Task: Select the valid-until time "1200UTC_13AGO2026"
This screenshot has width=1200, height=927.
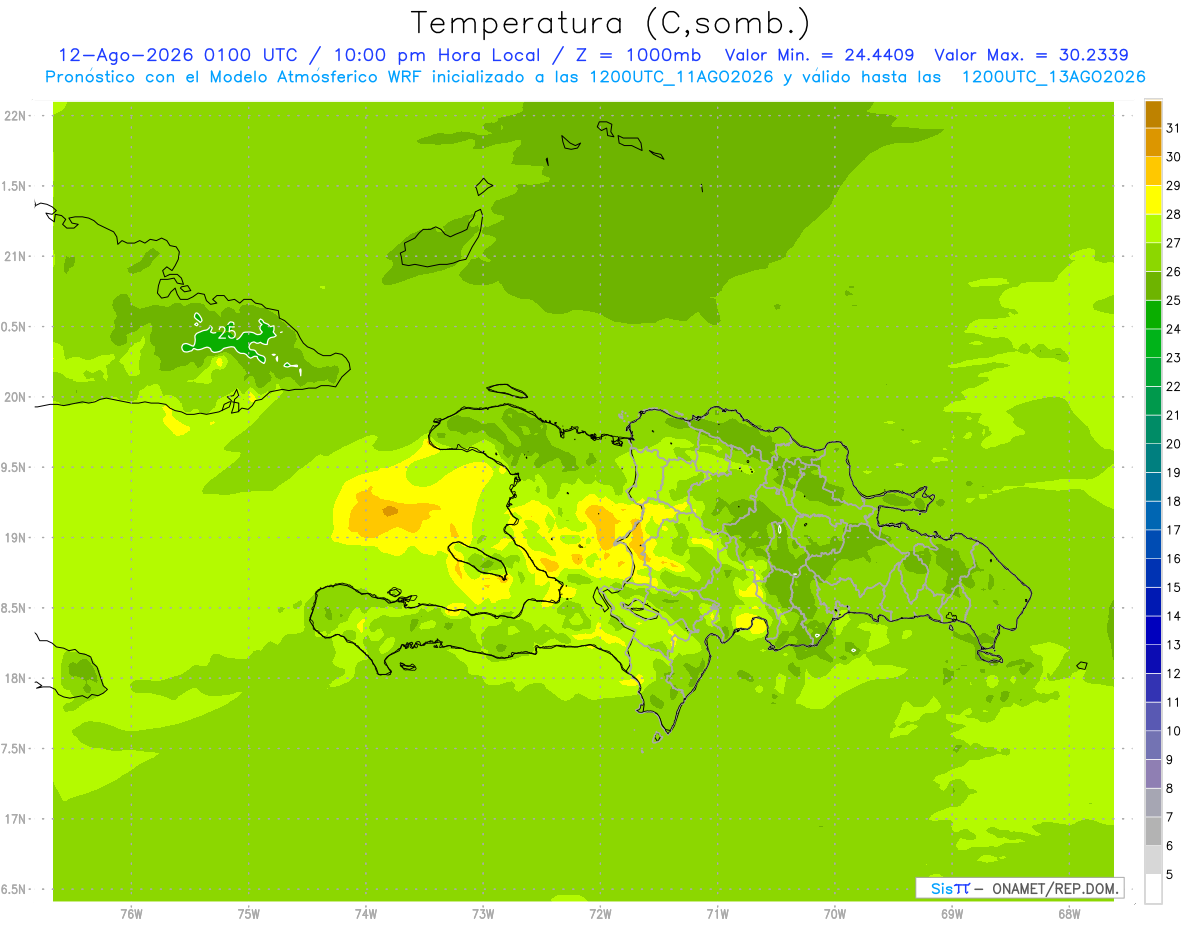Action: tap(1054, 77)
